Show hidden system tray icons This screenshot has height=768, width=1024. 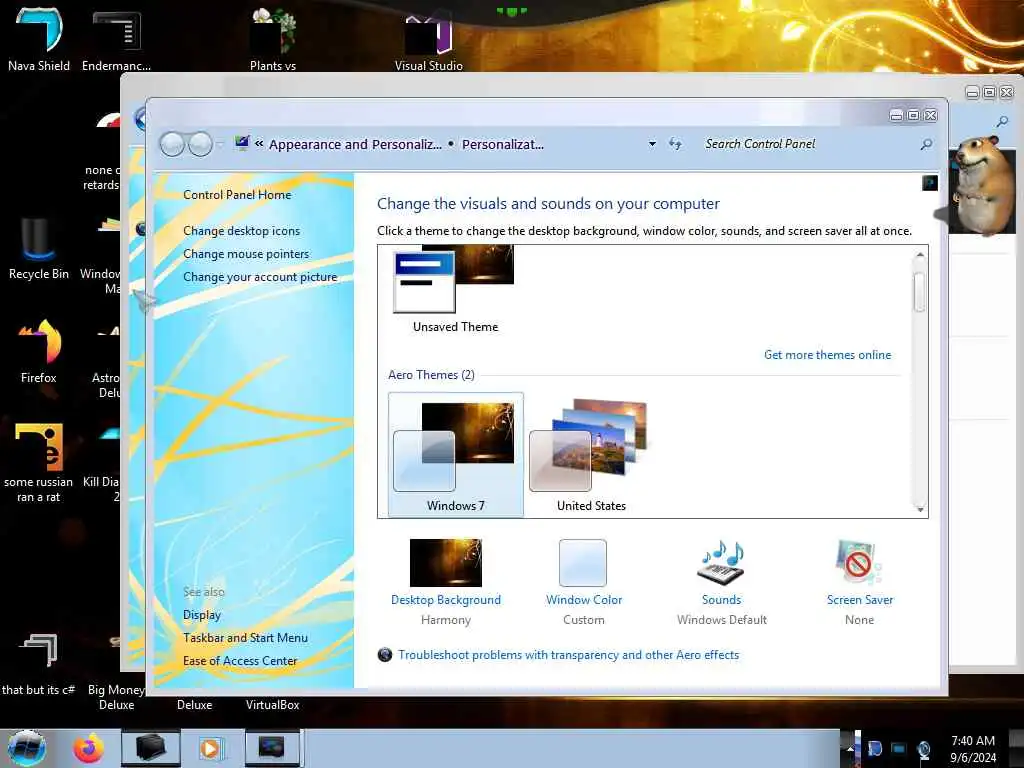[x=850, y=749]
